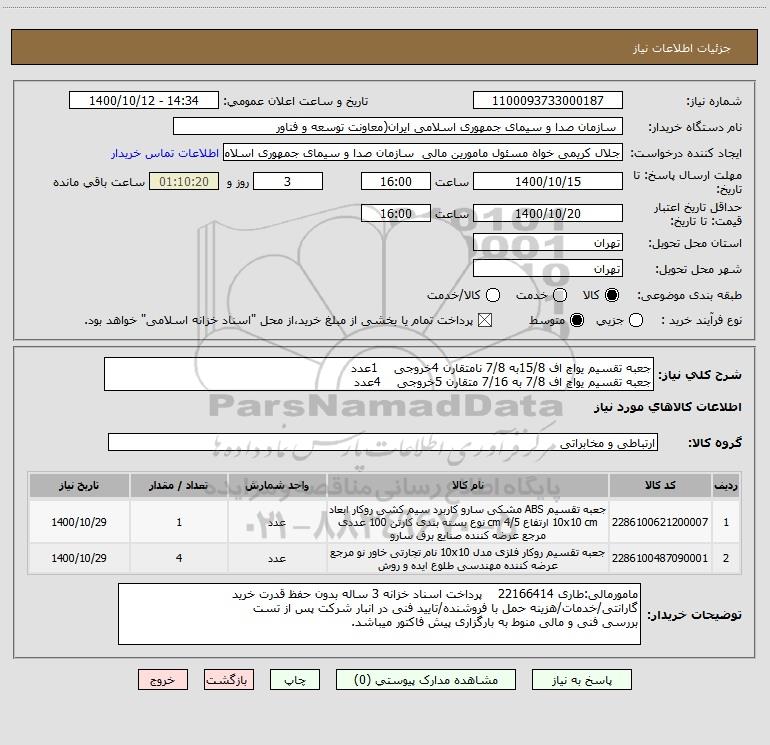The width and height of the screenshot is (770, 745).
Task: Click the days remaining field showing 3
Action: (288, 182)
